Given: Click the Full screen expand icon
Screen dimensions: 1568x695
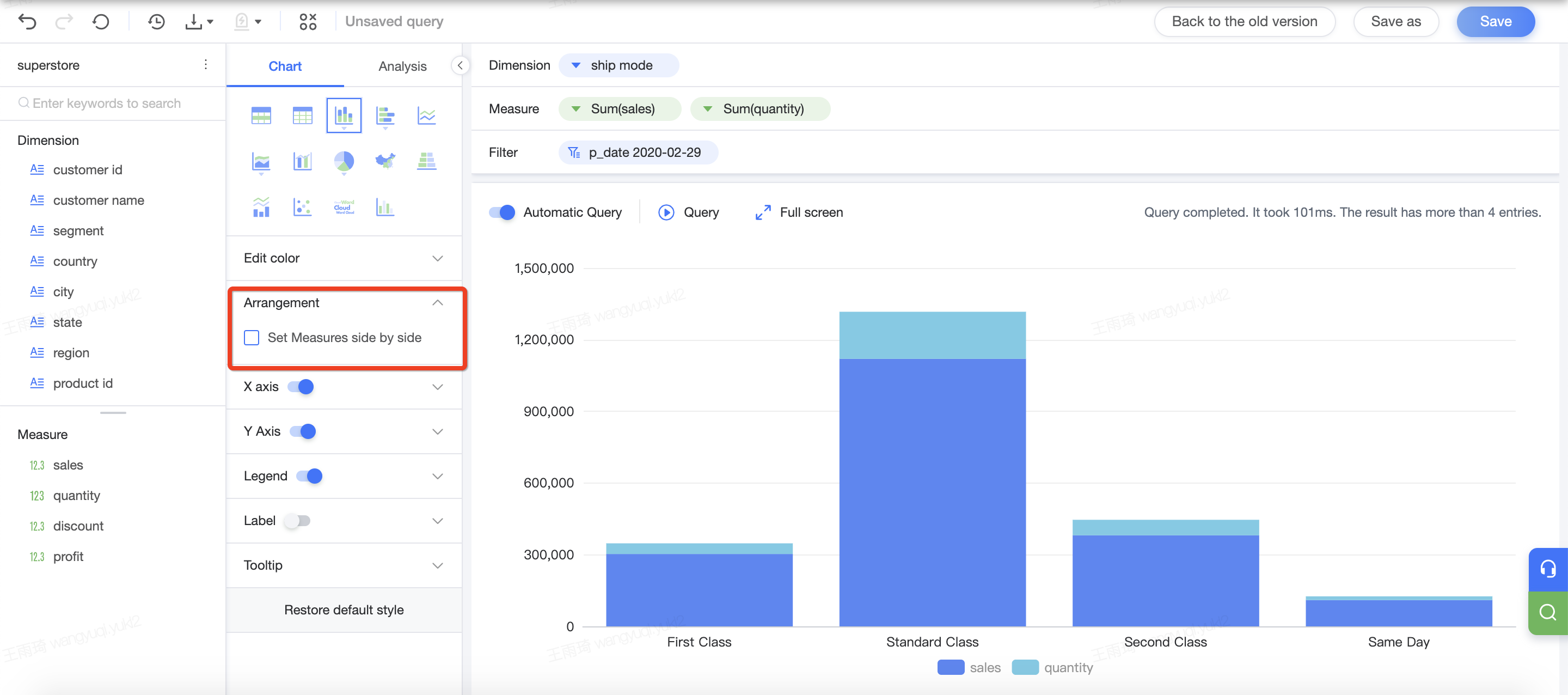Looking at the screenshot, I should tap(763, 212).
